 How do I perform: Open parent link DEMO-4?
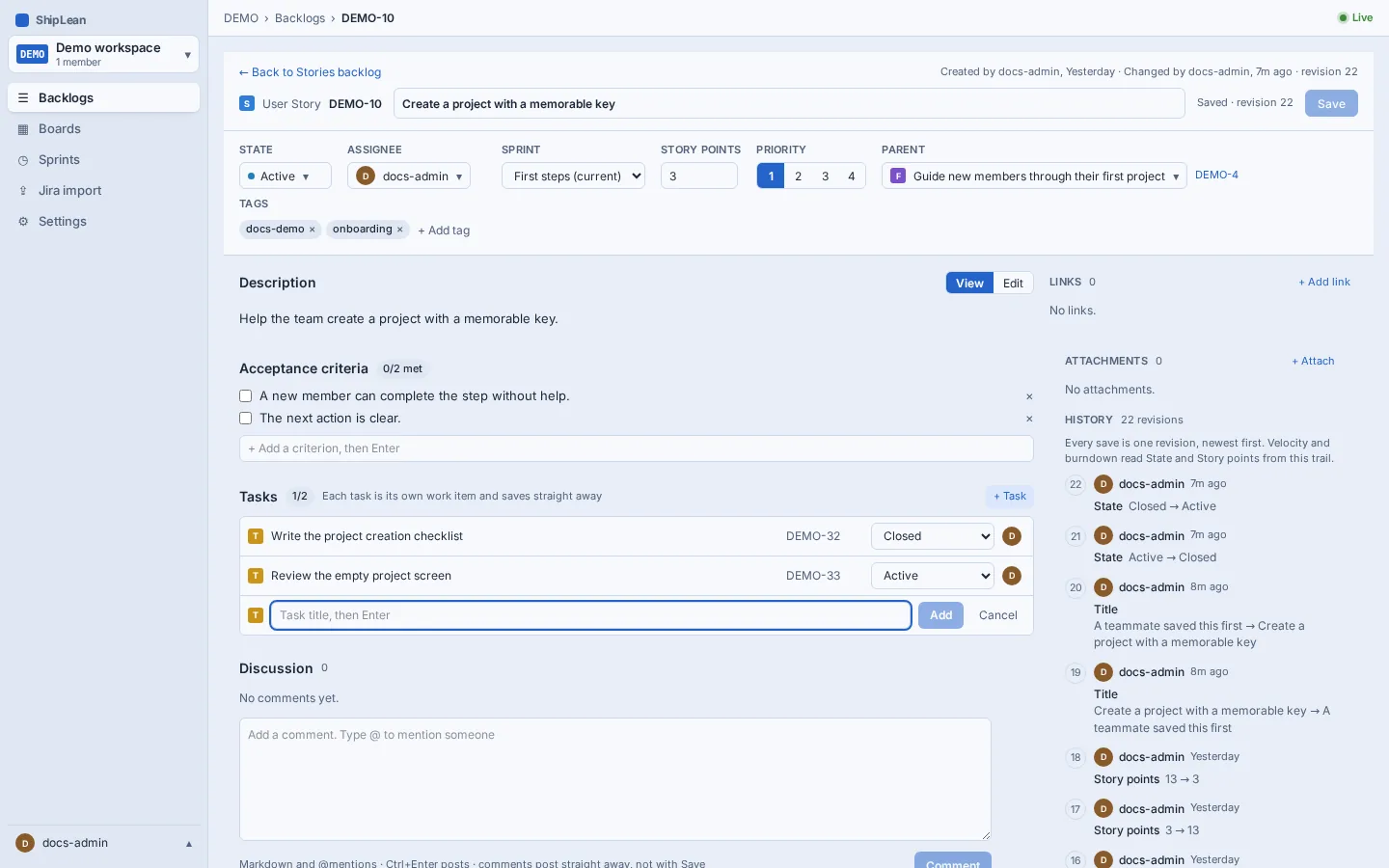[x=1216, y=175]
